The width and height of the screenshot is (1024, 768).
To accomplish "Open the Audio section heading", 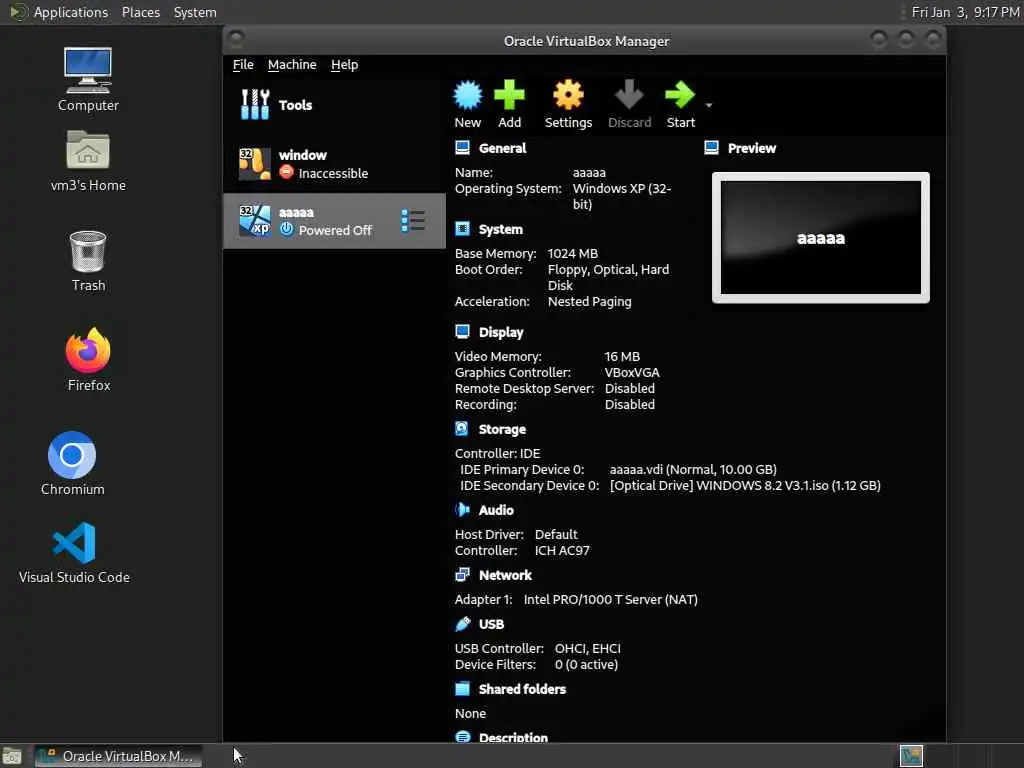I will click(496, 510).
